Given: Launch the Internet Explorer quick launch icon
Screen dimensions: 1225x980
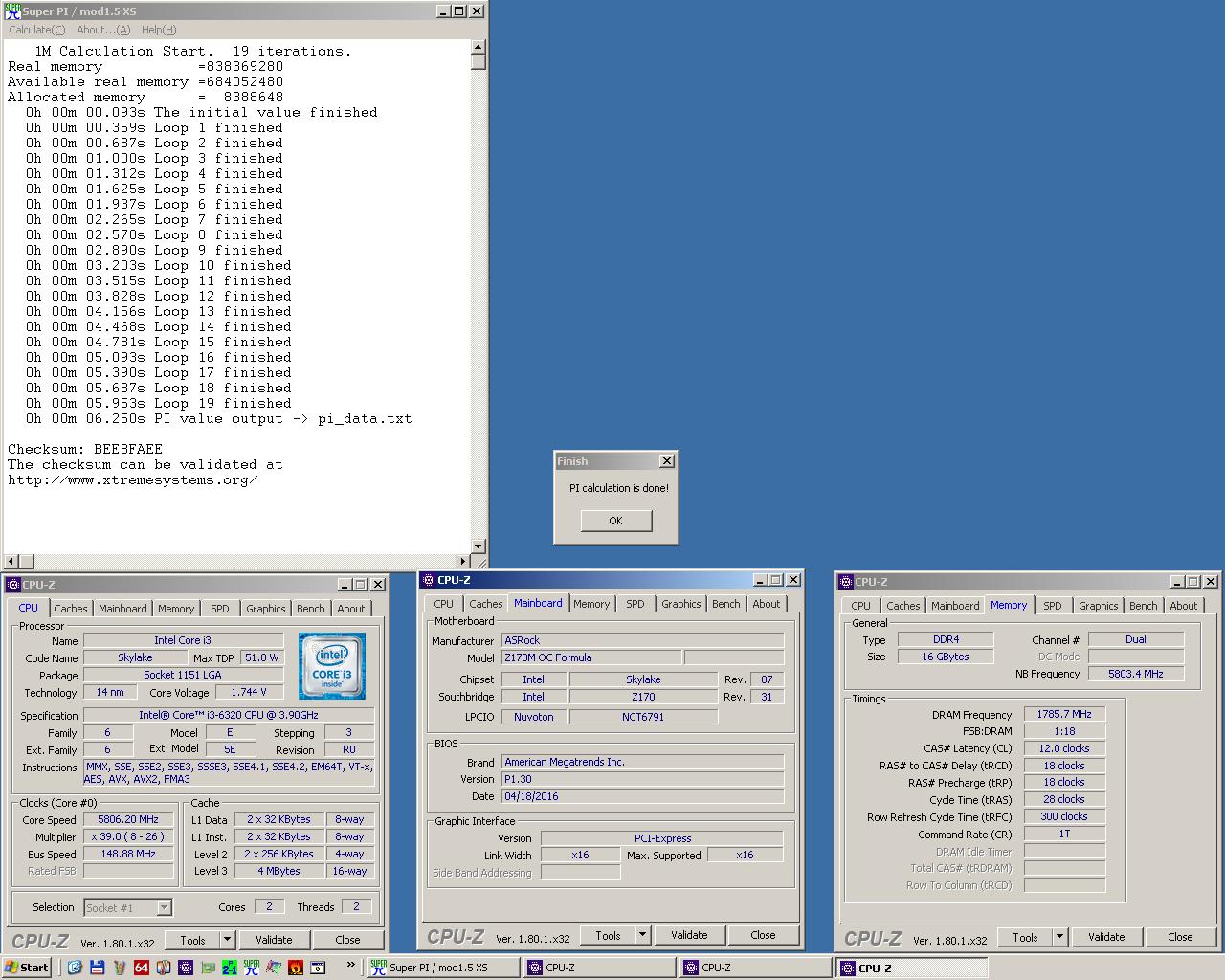Looking at the screenshot, I should pyautogui.click(x=75, y=968).
